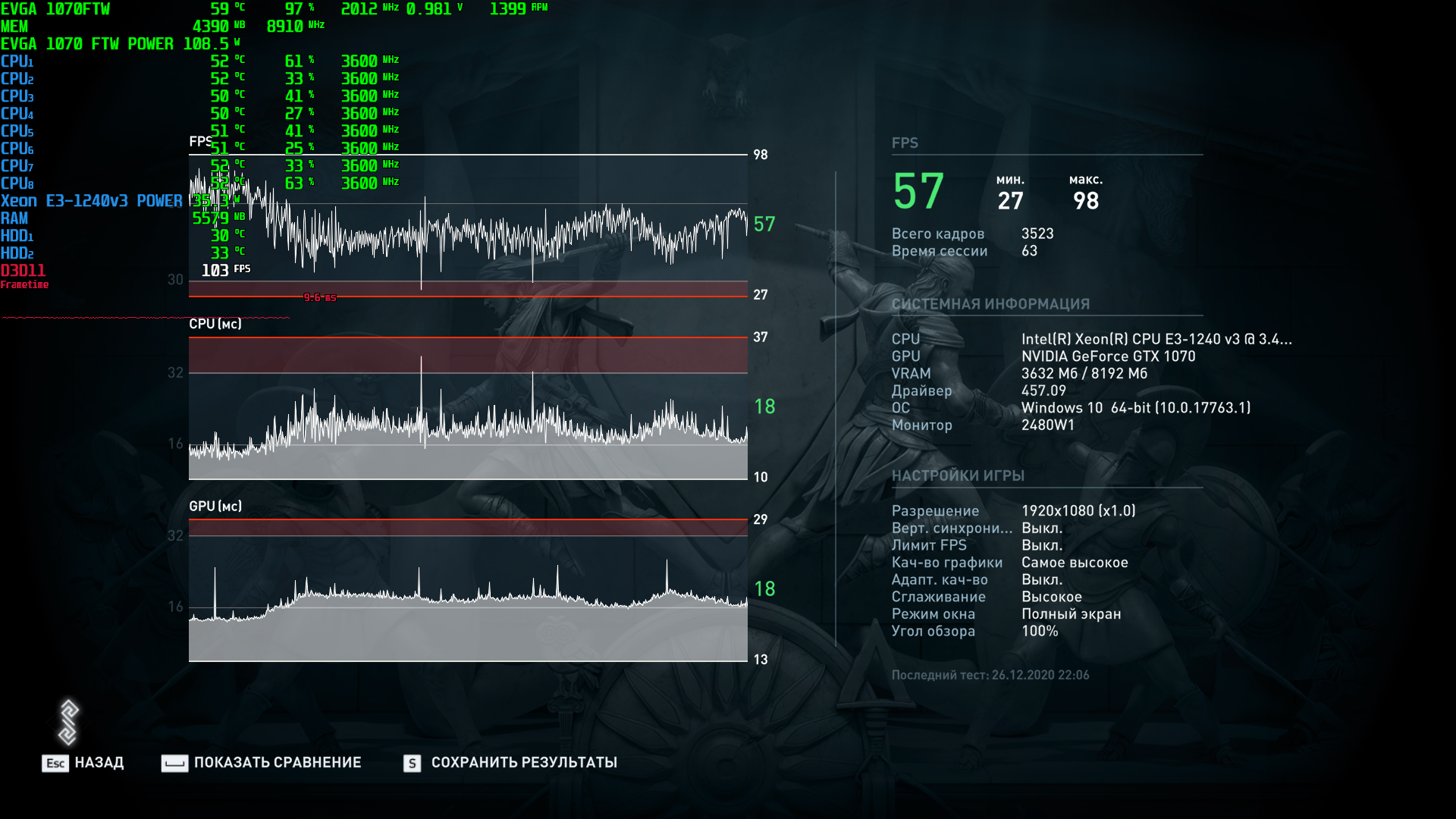
Task: Click the large green 57 average FPS
Action: (x=918, y=191)
